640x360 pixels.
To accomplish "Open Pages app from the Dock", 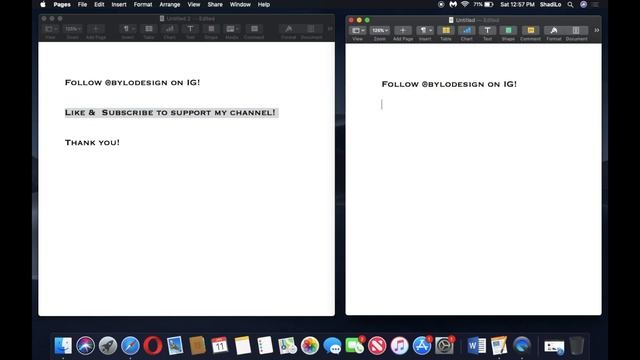I will [499, 346].
